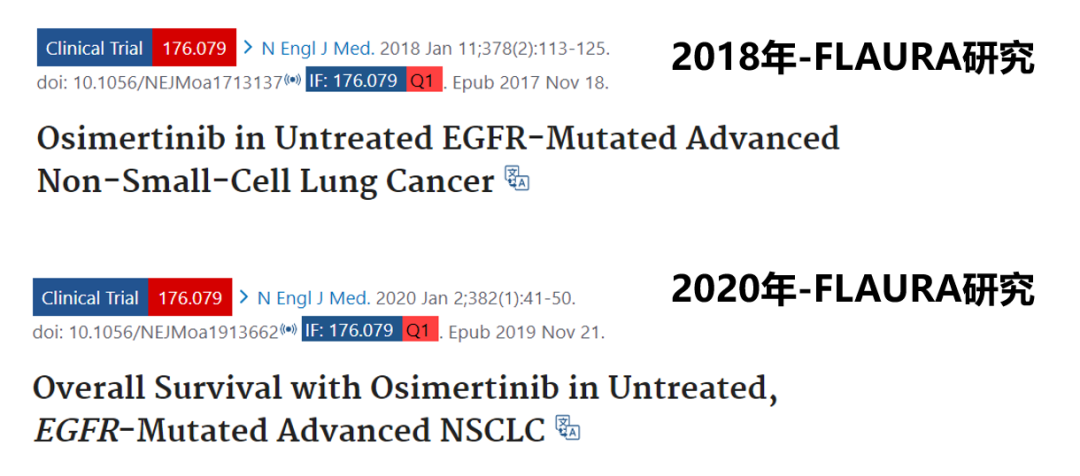This screenshot has width=1080, height=476.
Task: Click Clinical Trial badge of 2020 article
Action: 90,298
